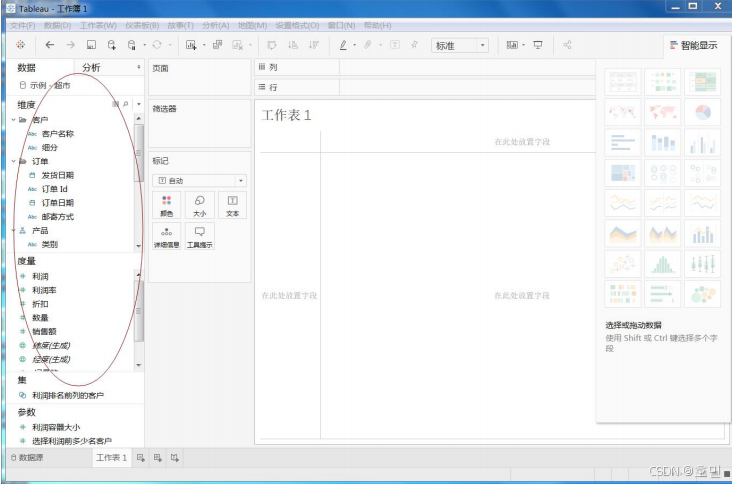Open the 维度 pane dropdown arrow

(x=139, y=104)
